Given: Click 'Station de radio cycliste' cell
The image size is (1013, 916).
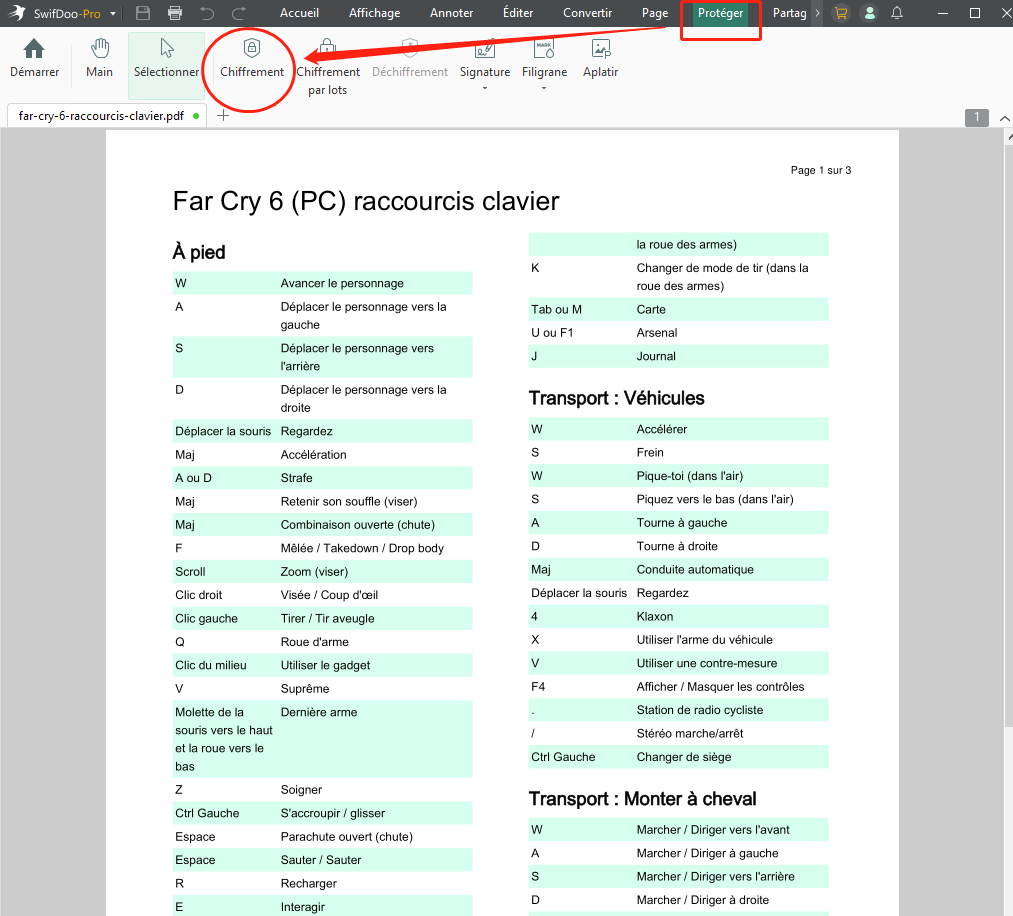Looking at the screenshot, I should click(700, 710).
